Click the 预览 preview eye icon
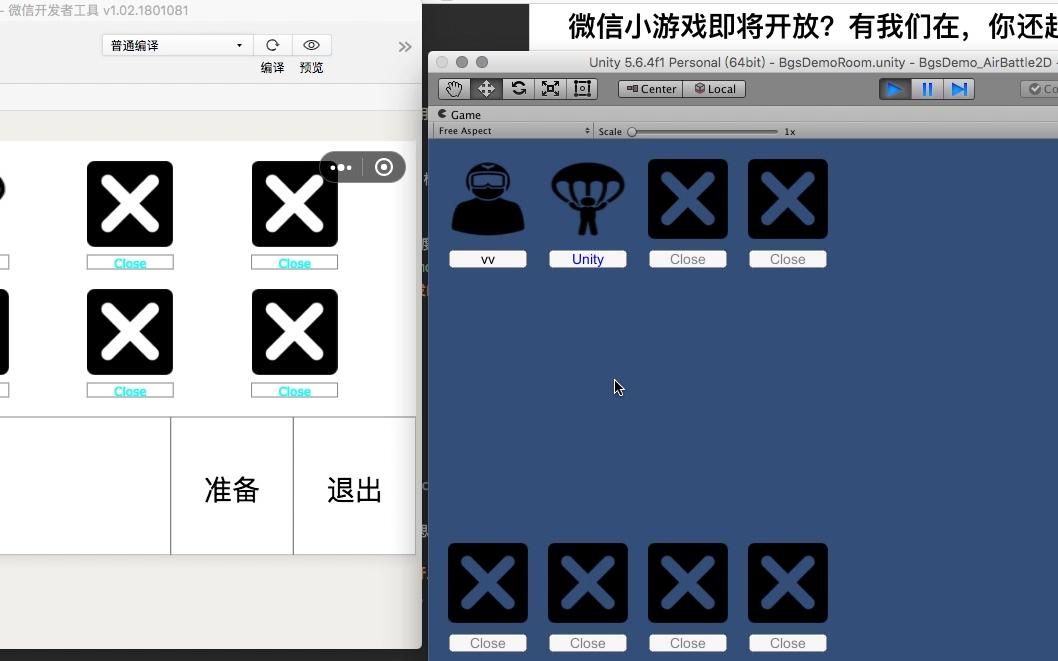The image size is (1058, 661). point(311,45)
